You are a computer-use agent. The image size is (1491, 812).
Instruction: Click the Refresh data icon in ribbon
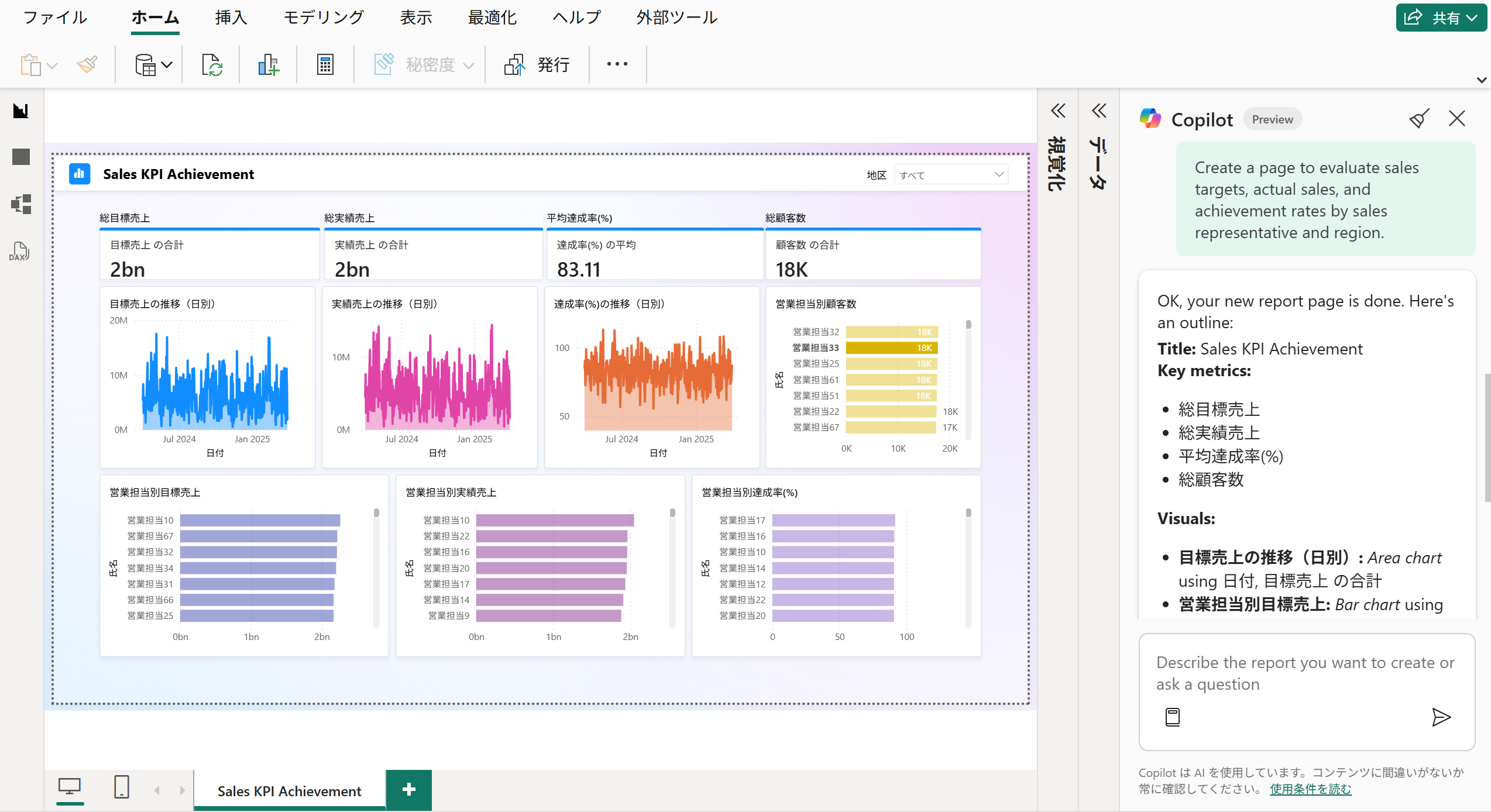(211, 64)
